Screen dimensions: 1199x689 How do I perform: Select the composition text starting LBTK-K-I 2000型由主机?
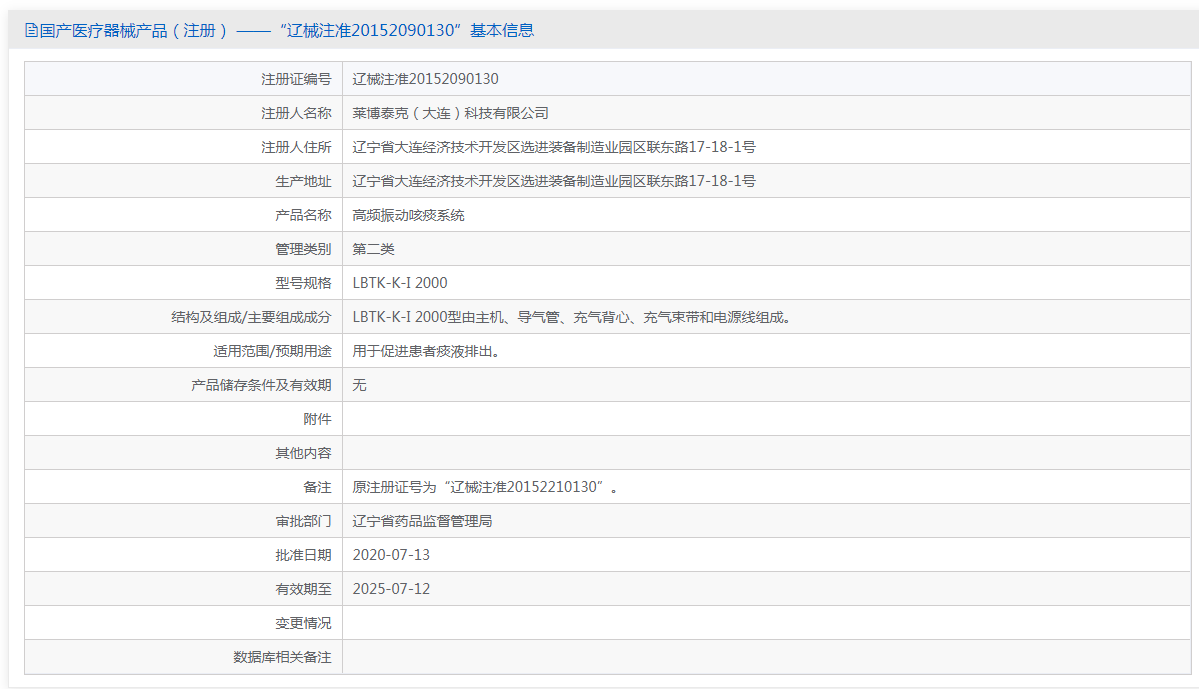point(575,317)
